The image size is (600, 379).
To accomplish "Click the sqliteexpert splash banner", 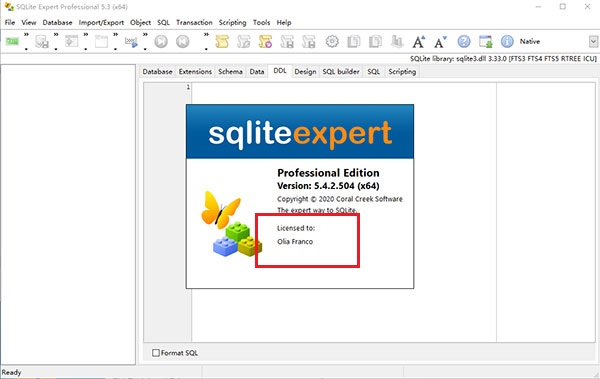I will click(x=300, y=132).
